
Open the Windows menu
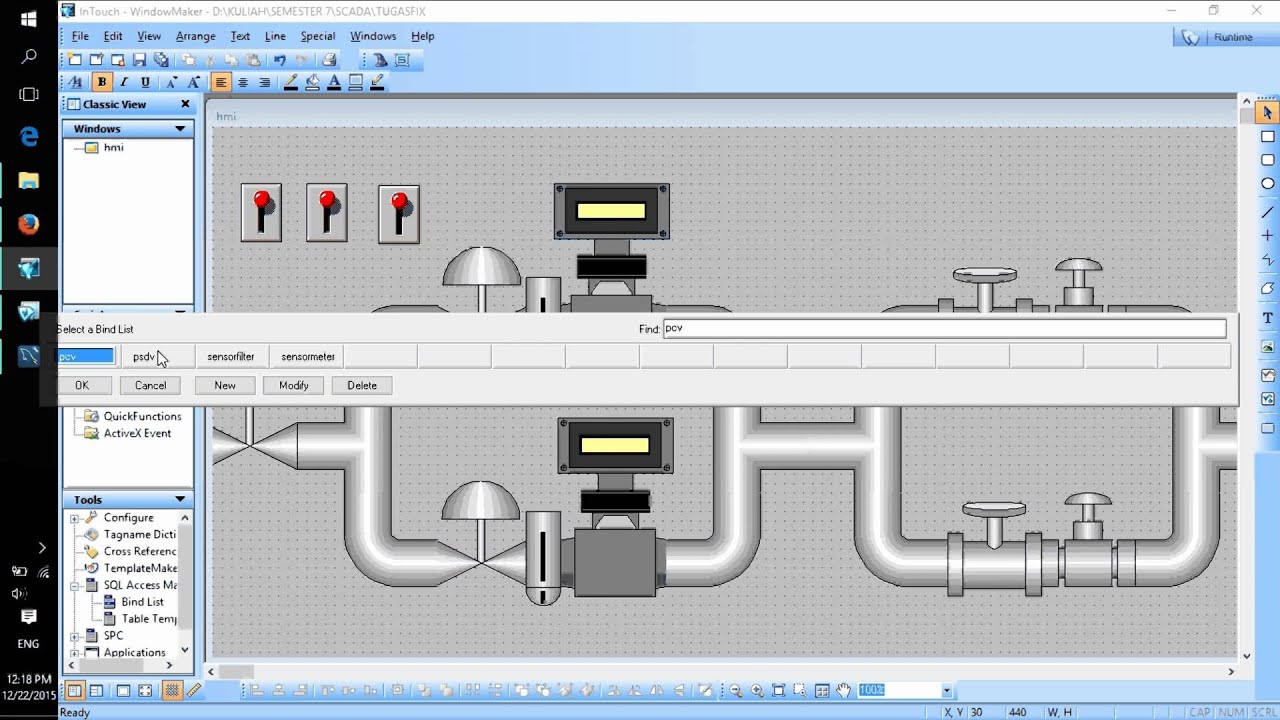(x=373, y=36)
